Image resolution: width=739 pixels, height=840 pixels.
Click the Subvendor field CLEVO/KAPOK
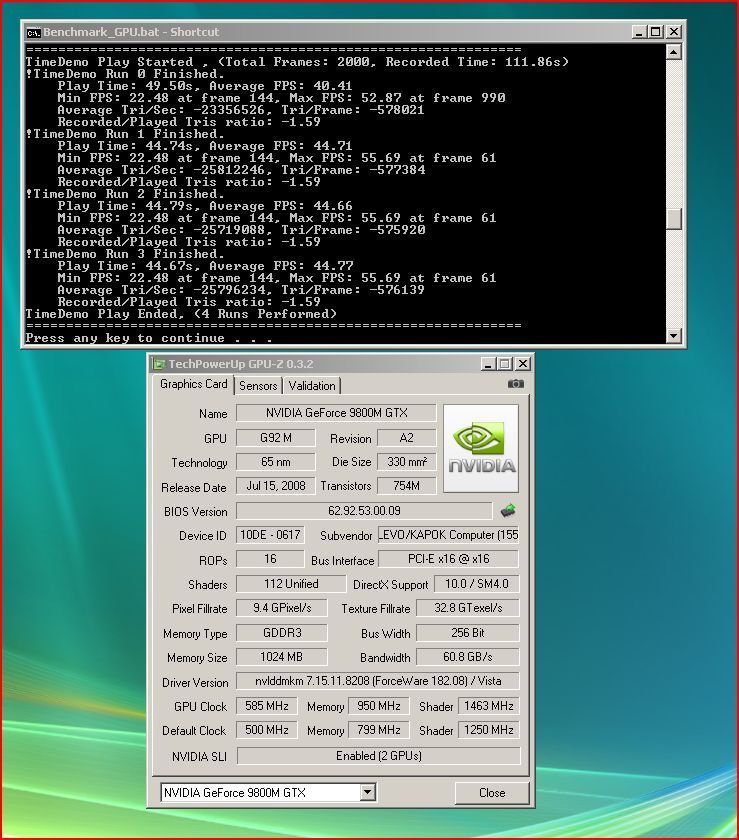coord(449,535)
